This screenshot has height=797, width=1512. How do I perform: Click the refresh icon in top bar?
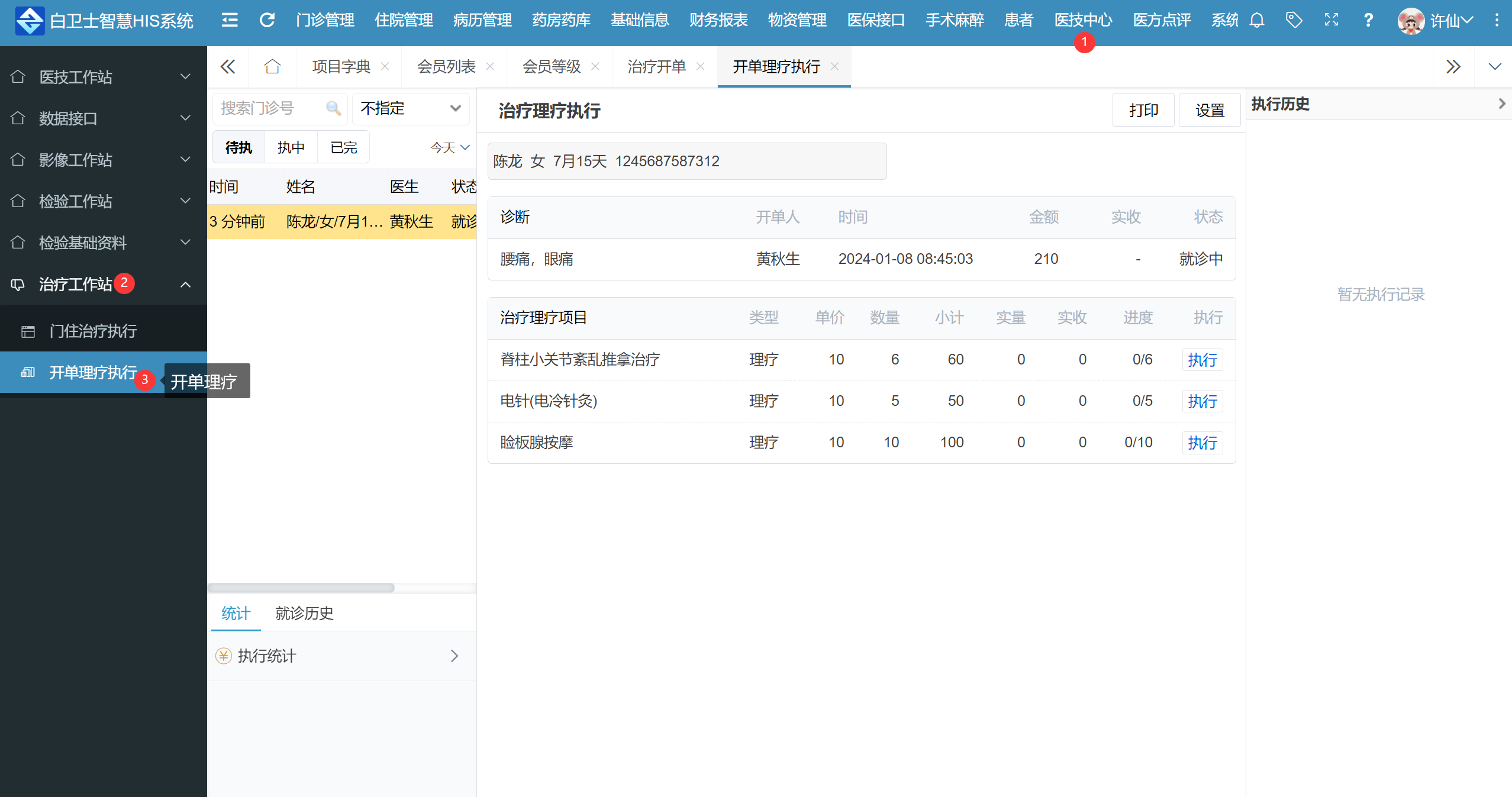(x=267, y=20)
